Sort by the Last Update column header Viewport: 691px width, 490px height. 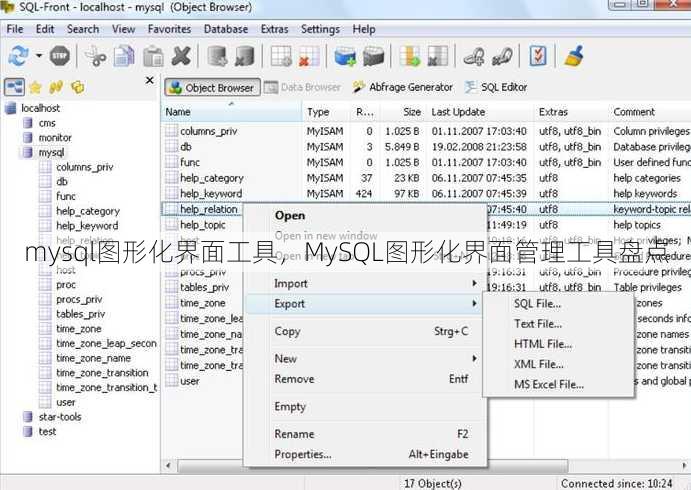[x=480, y=112]
